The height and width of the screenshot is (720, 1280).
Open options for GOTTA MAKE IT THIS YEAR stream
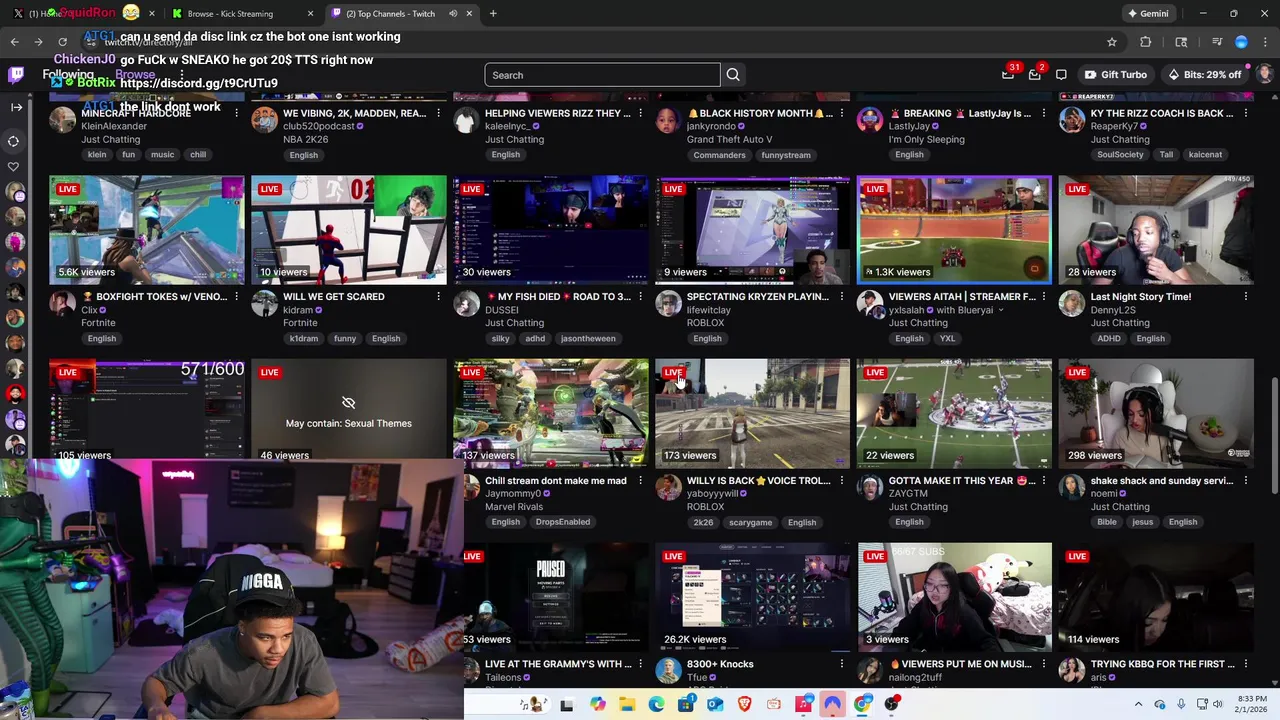click(1043, 481)
